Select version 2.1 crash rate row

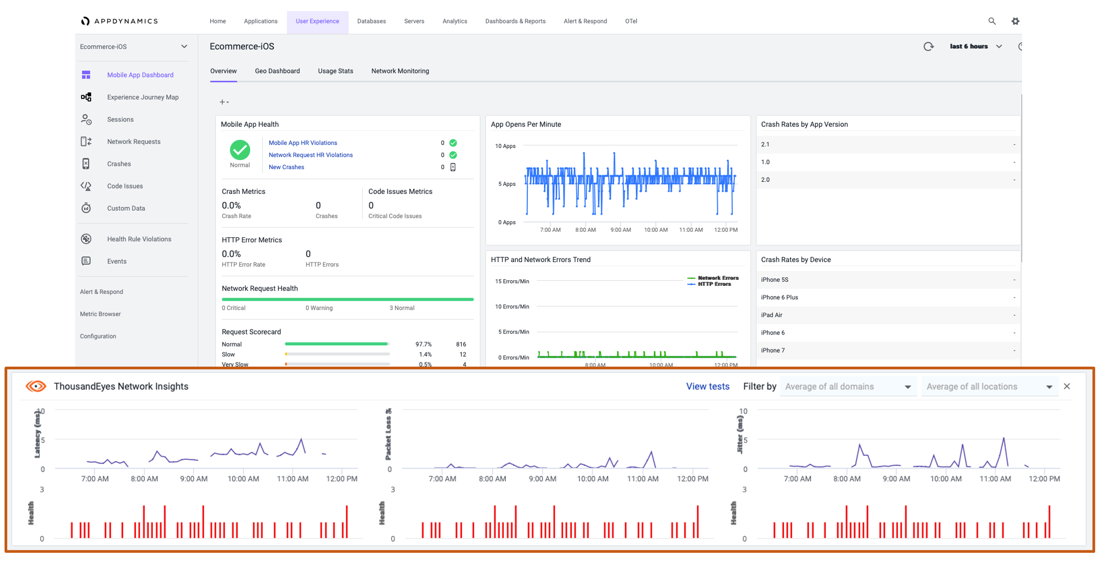coord(889,144)
